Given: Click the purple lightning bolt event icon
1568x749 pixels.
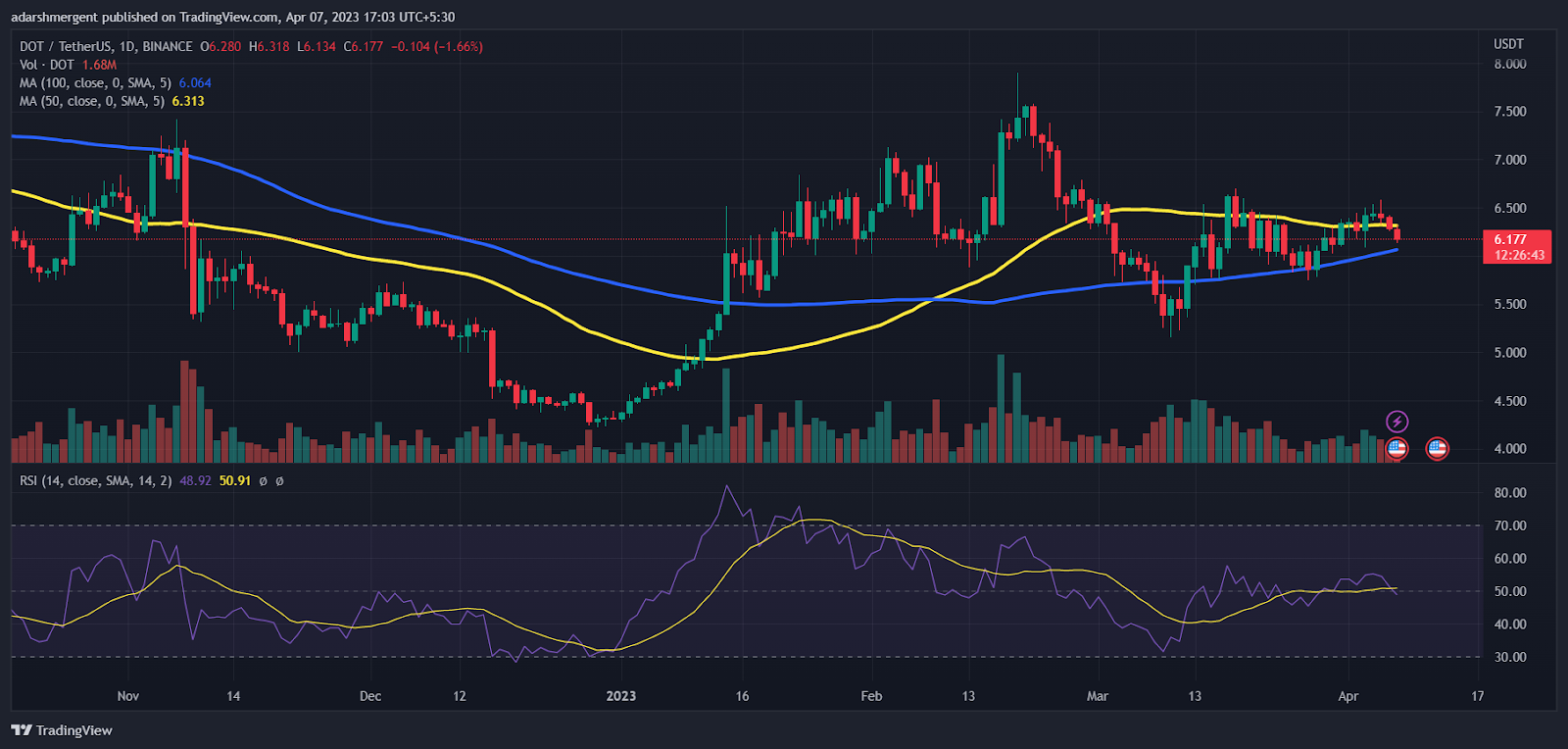Looking at the screenshot, I should (x=1396, y=422).
